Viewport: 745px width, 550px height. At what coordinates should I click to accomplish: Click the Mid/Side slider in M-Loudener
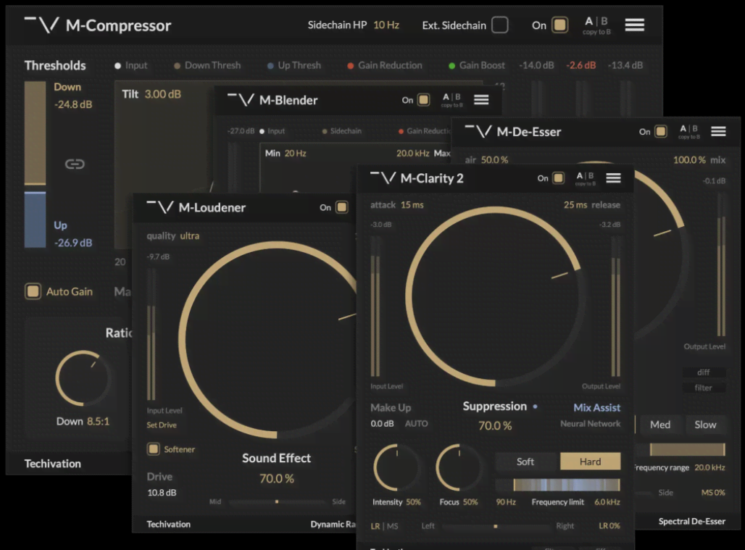277,501
